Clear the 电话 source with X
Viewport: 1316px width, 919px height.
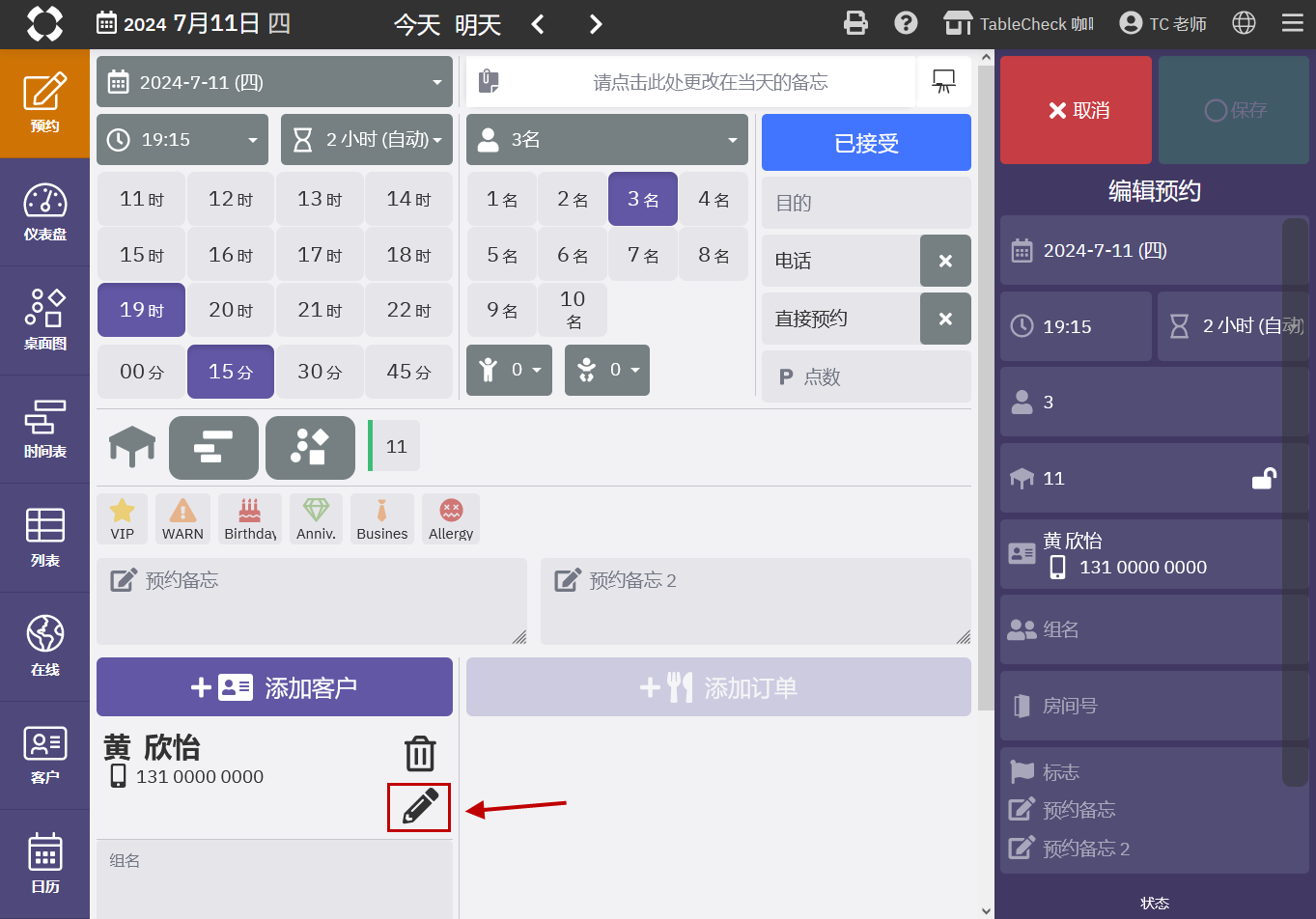click(x=945, y=261)
